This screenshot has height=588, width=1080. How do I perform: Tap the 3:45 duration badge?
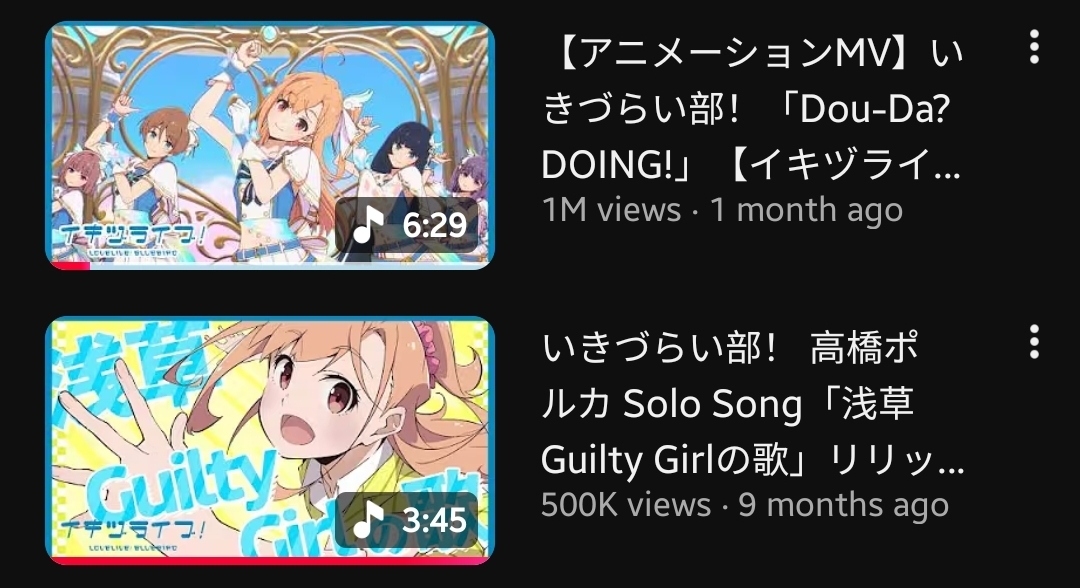pyautogui.click(x=406, y=520)
